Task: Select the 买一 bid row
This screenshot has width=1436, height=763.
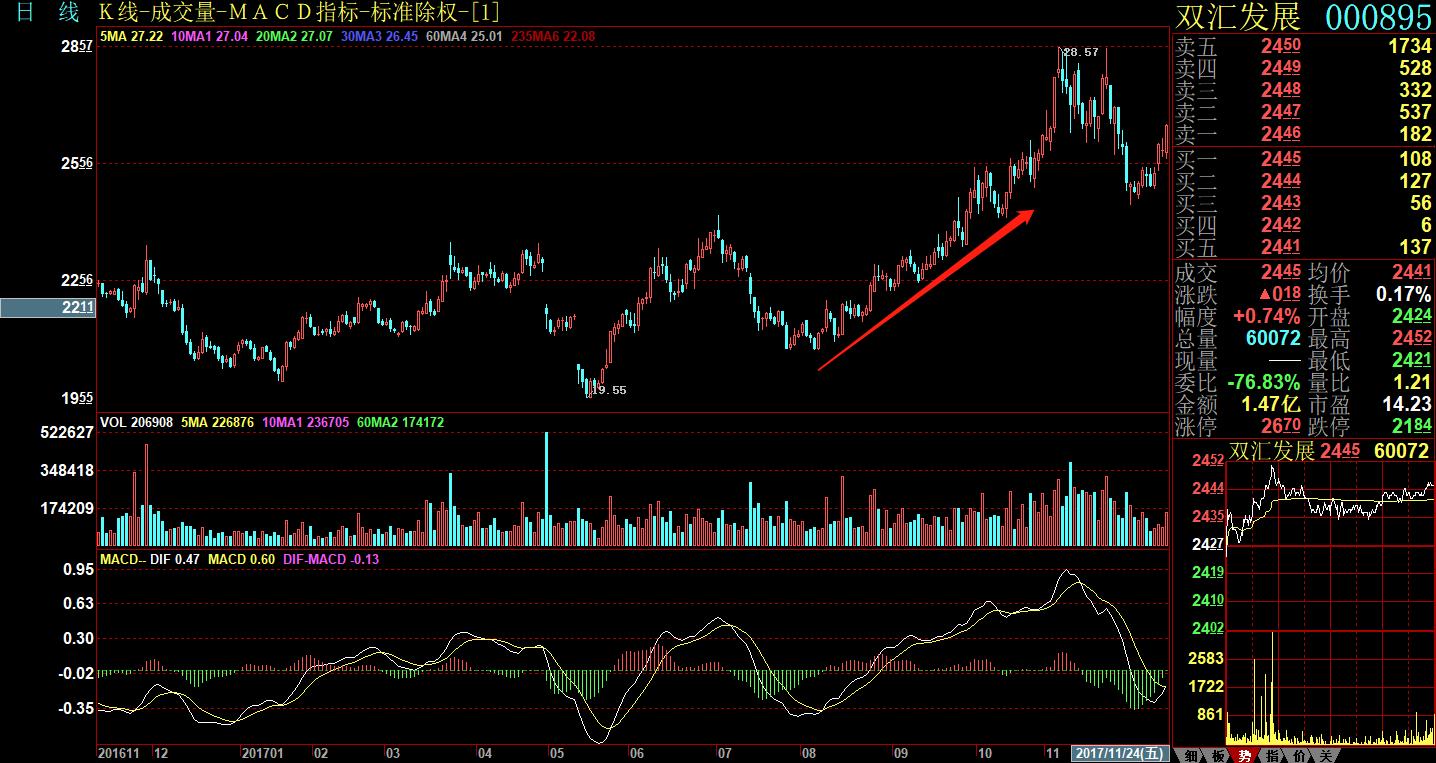Action: (x=1304, y=159)
